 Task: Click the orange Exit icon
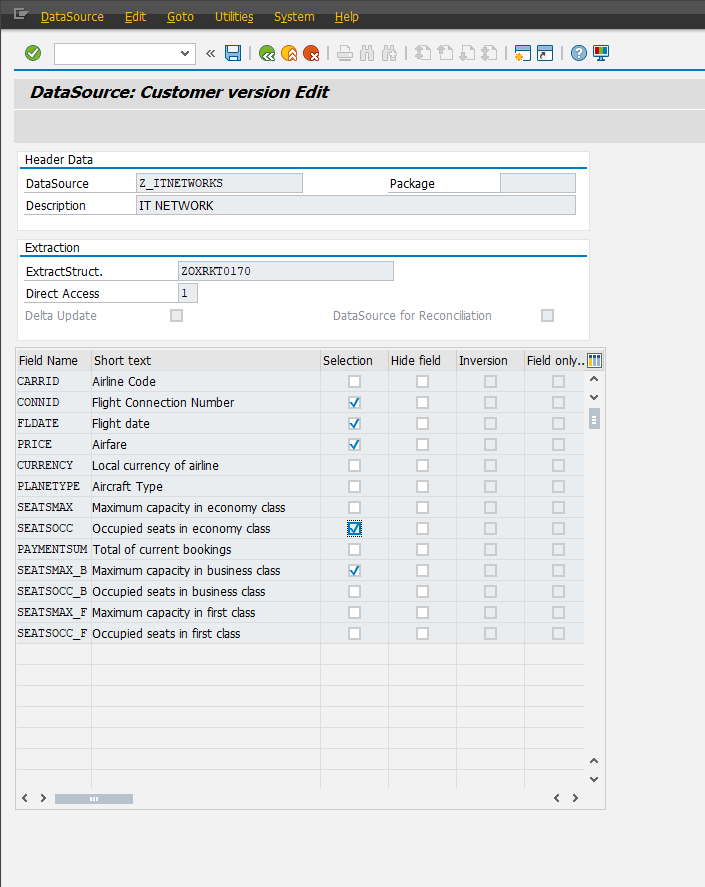(289, 53)
